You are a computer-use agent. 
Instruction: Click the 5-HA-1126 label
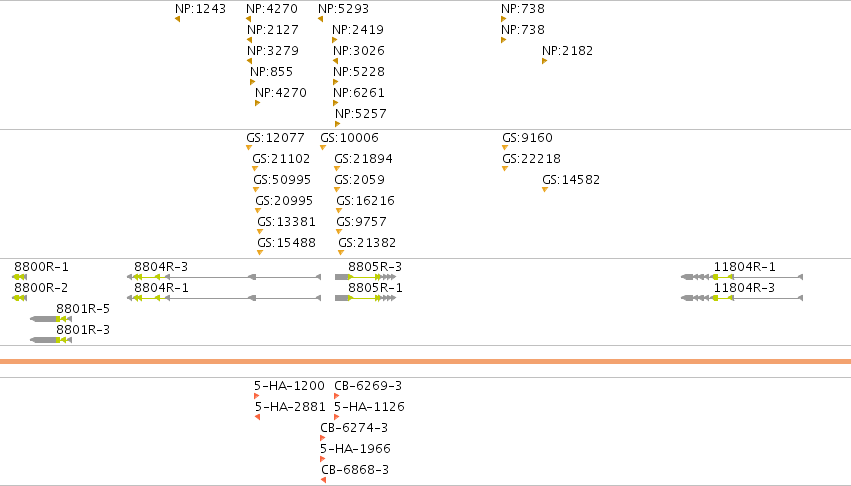click(x=369, y=407)
